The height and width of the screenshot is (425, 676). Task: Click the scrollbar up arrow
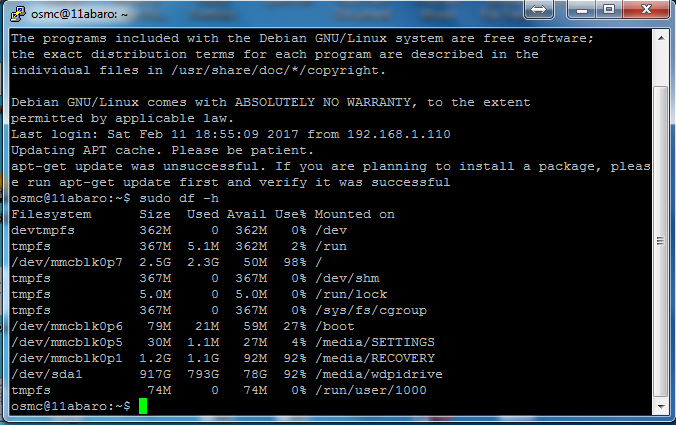(660, 38)
